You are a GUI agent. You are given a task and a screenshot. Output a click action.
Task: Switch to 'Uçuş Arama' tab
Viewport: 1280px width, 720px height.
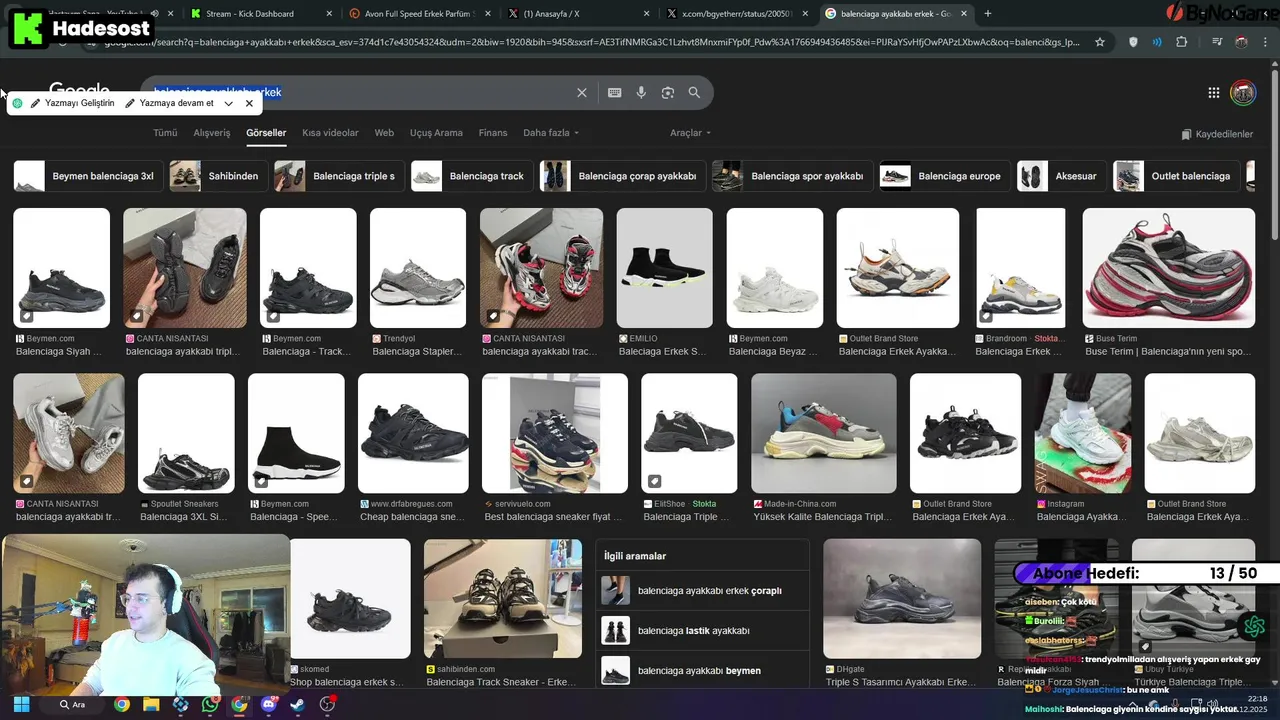(x=436, y=133)
